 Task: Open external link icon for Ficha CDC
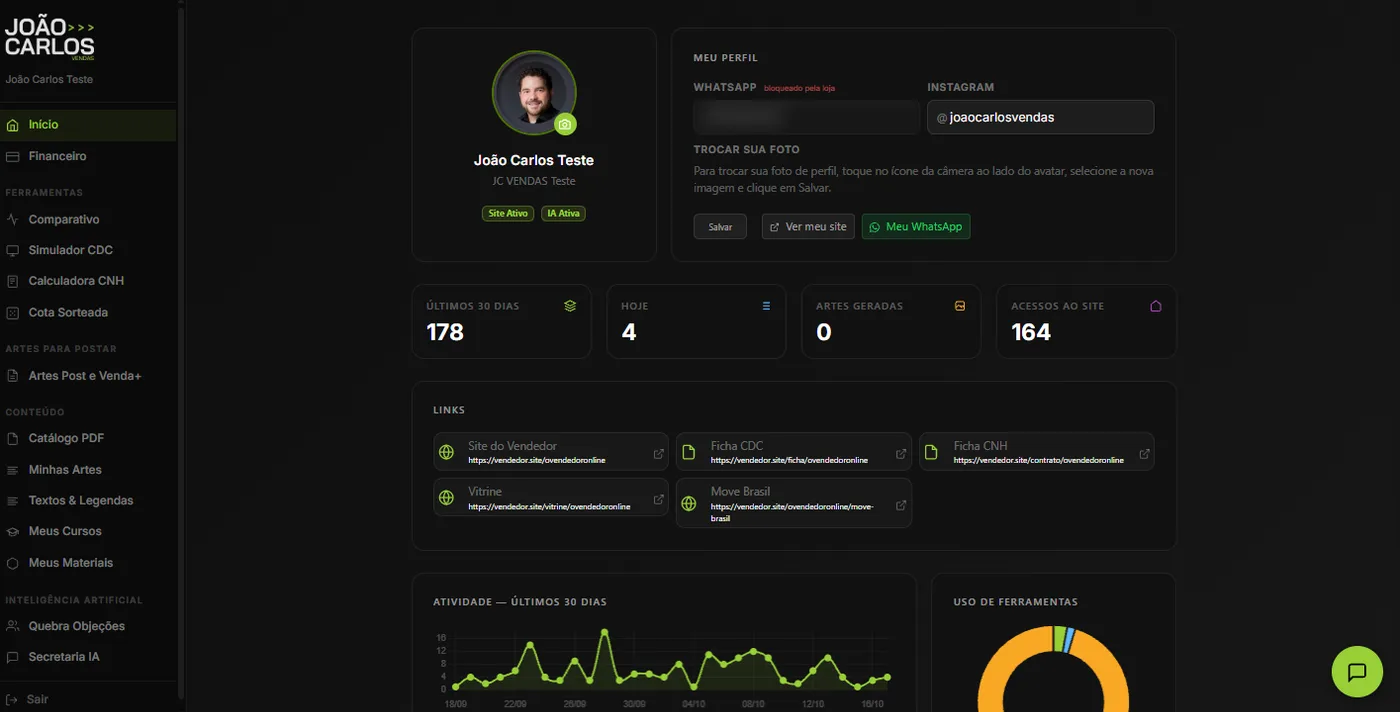[x=901, y=454]
